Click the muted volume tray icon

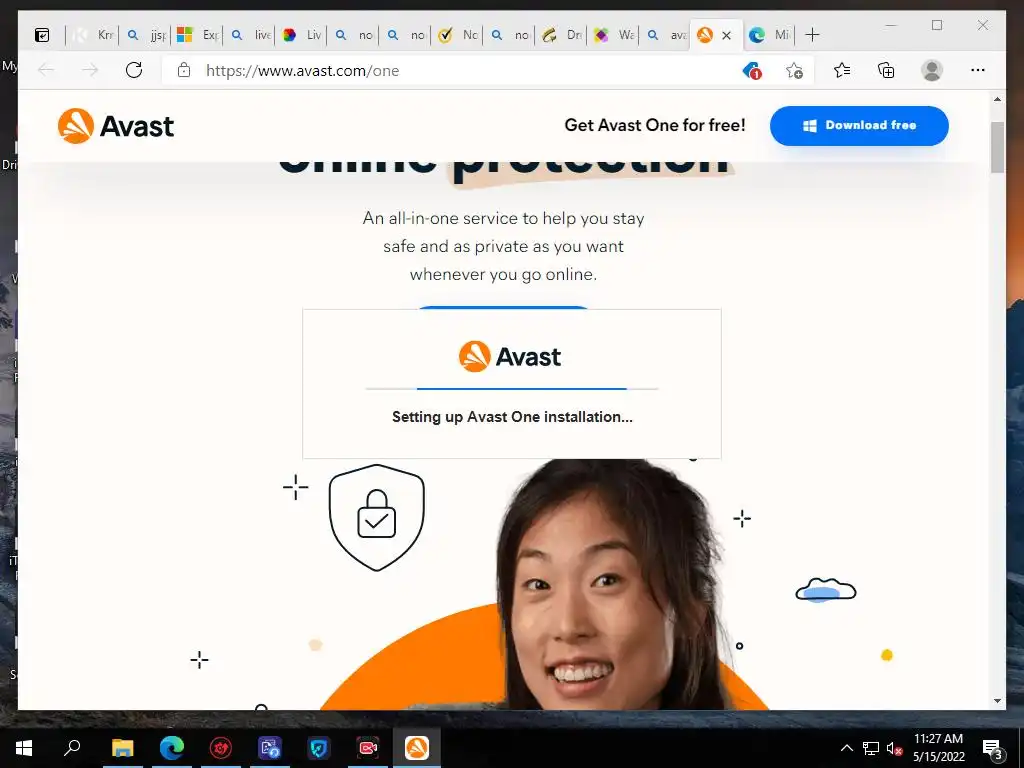895,748
